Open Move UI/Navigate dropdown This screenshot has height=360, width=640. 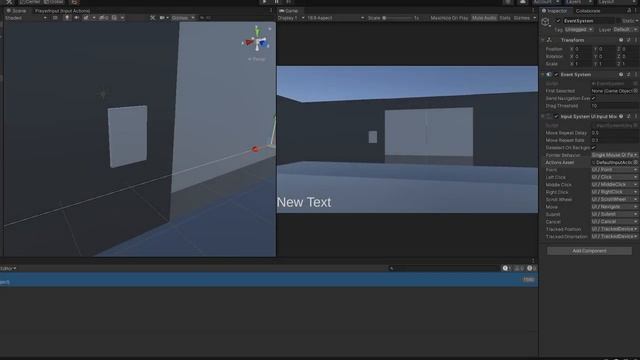[615, 207]
